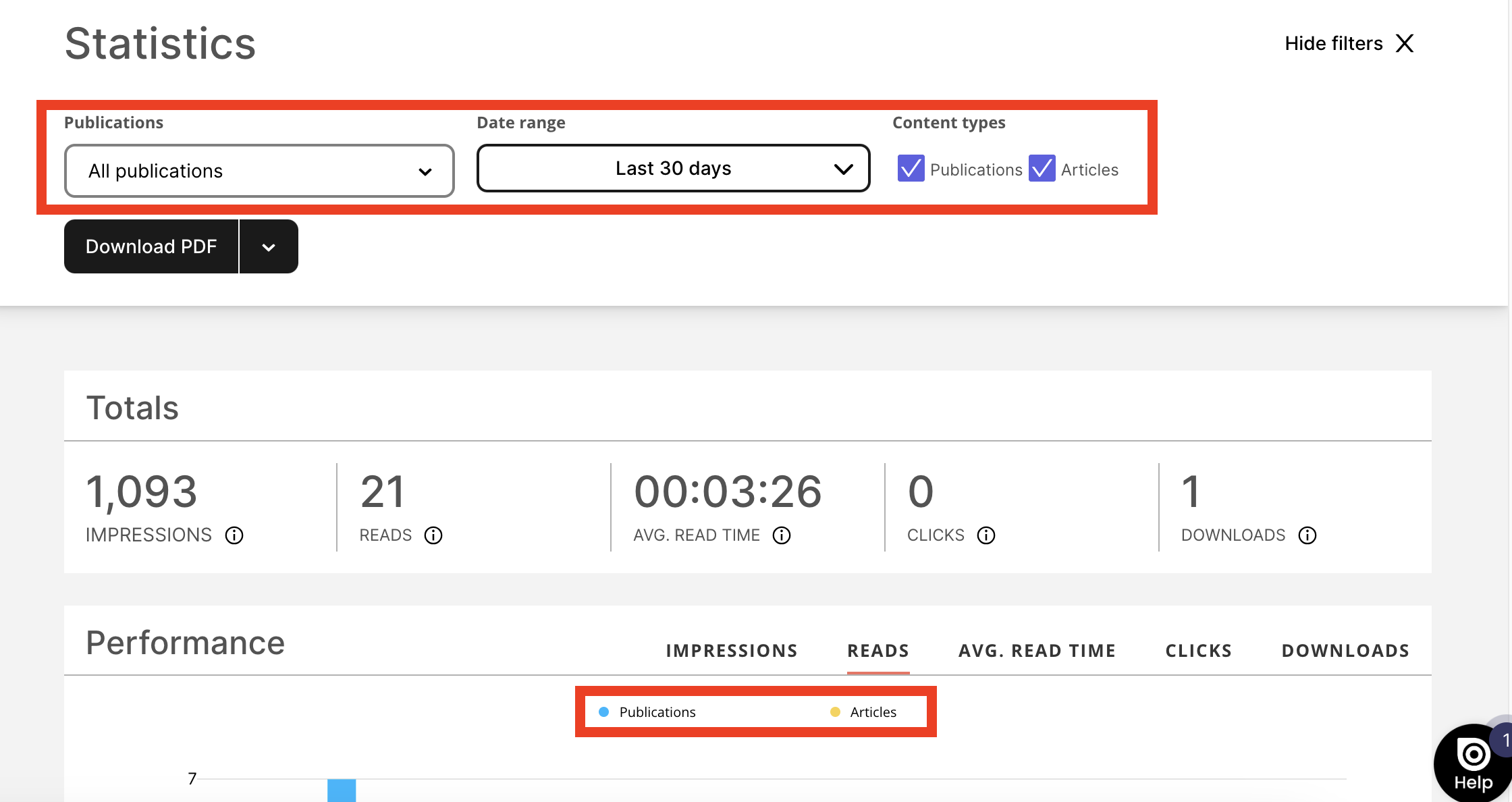
Task: Click the Impressions info icon
Action: (234, 535)
